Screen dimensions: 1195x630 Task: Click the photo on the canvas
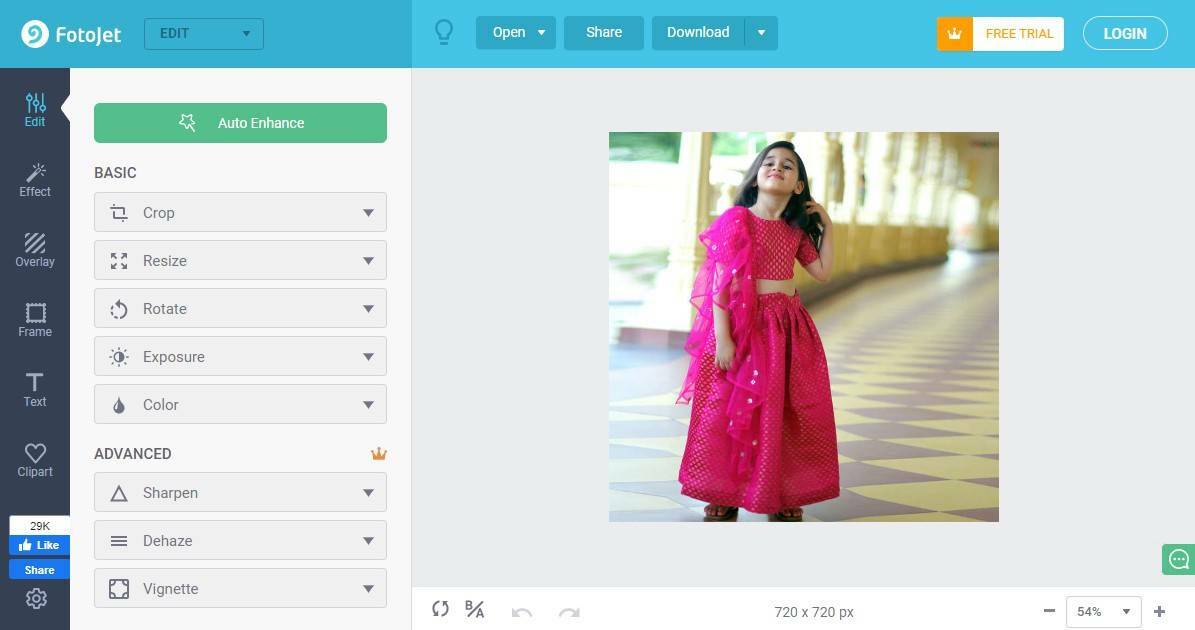(x=804, y=327)
